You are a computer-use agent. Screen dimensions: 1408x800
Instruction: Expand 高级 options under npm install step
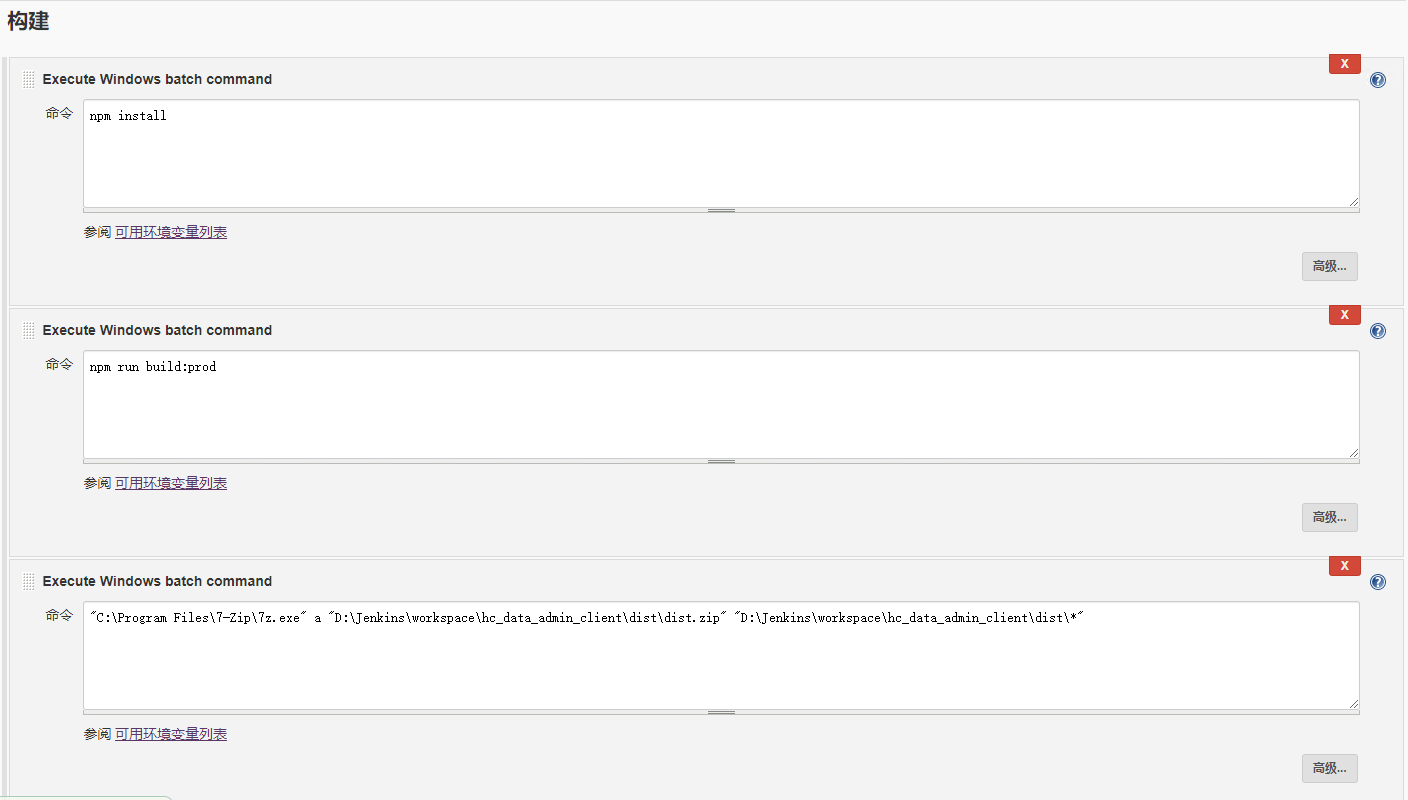[x=1329, y=266]
